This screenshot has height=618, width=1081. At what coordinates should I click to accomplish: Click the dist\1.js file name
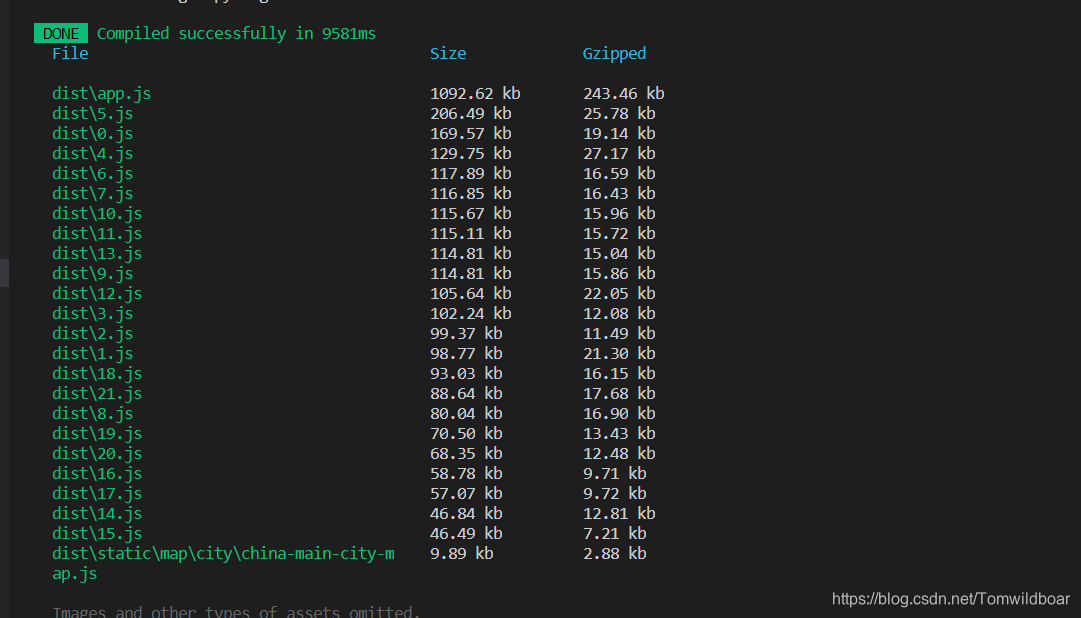[x=92, y=353]
